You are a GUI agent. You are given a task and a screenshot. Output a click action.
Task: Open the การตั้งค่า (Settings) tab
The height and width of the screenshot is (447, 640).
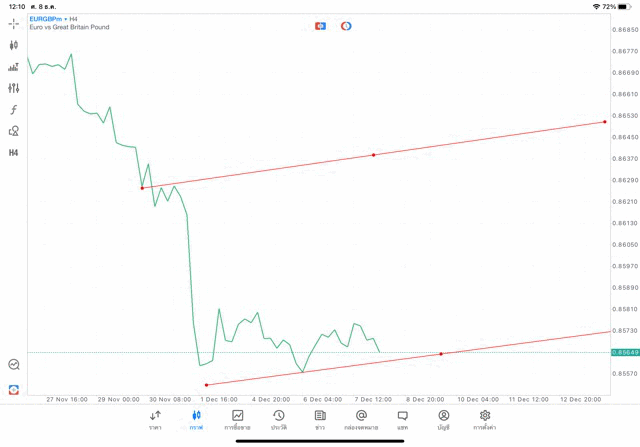click(485, 420)
